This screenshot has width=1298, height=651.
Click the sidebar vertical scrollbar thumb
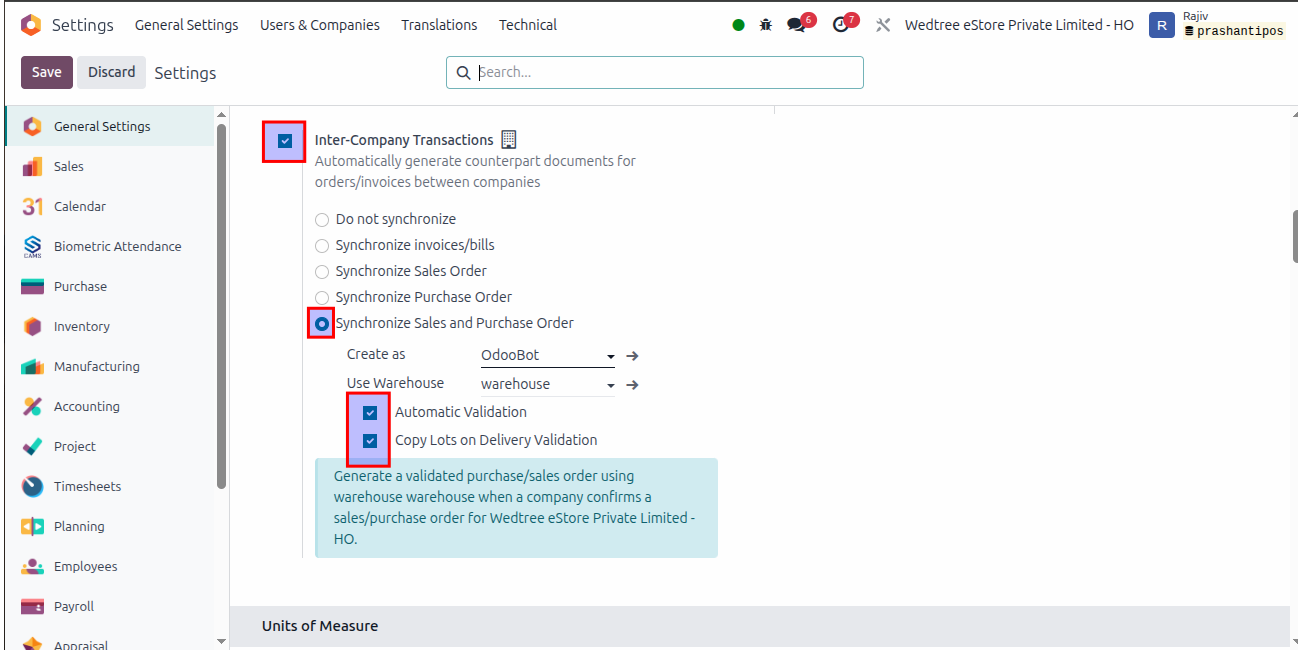point(221,306)
